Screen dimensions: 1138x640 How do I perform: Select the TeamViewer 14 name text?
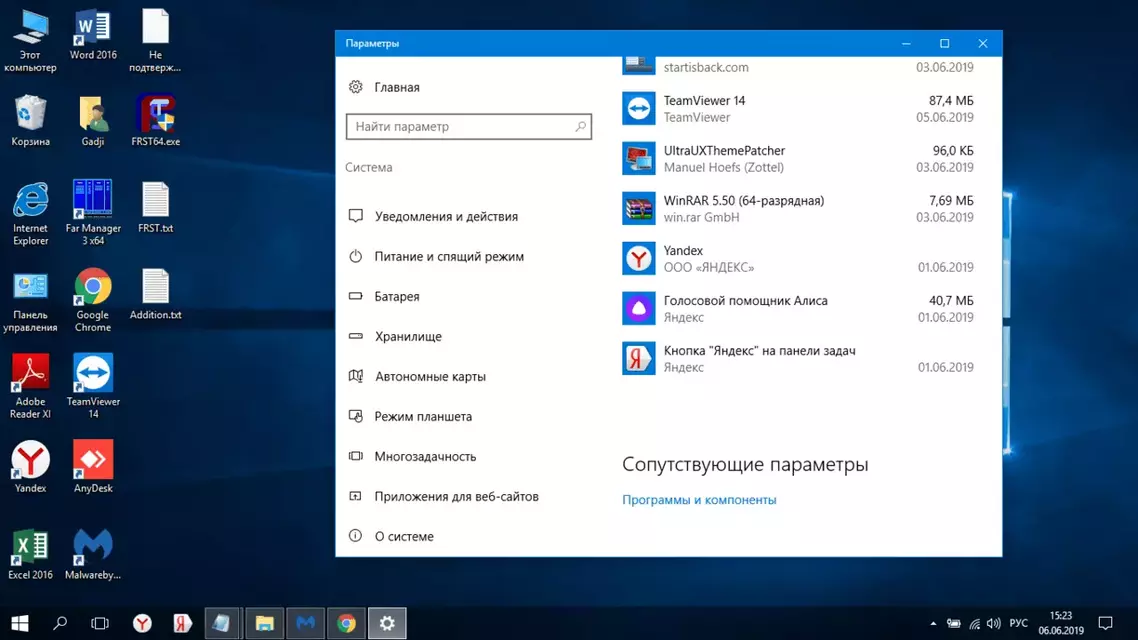(704, 101)
